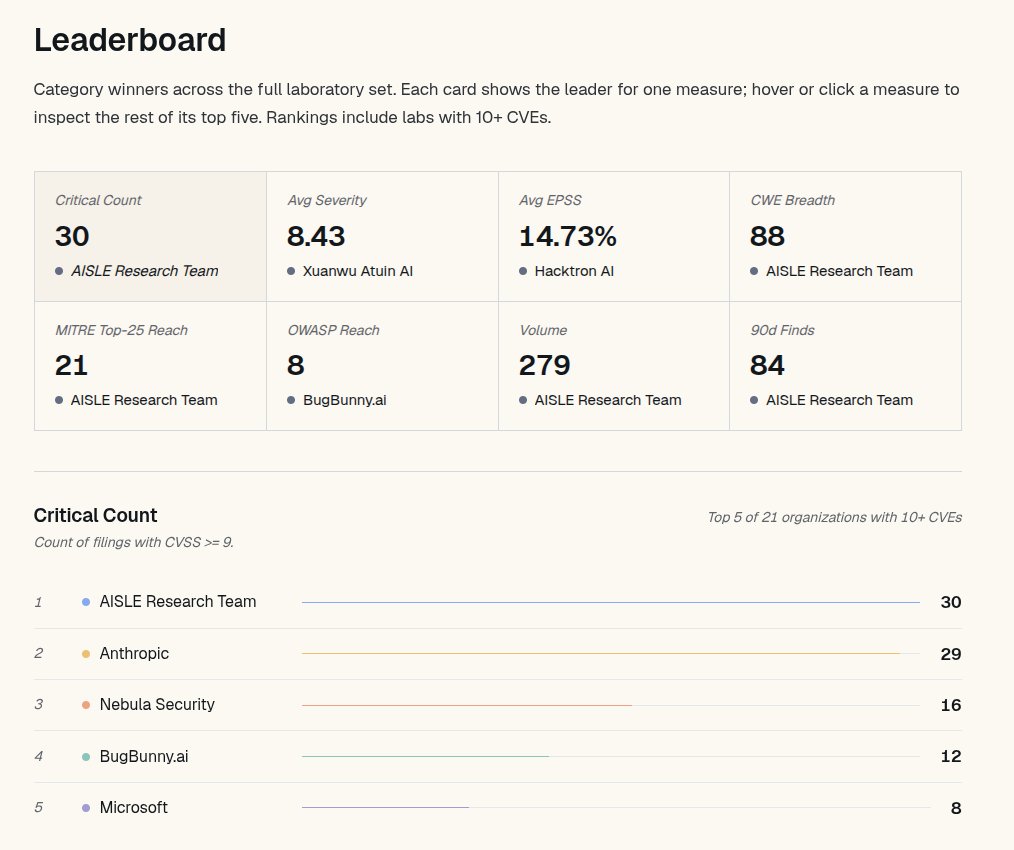The width and height of the screenshot is (1014, 850).
Task: Select the MITRE Top-25 Reach card
Action: 150,365
